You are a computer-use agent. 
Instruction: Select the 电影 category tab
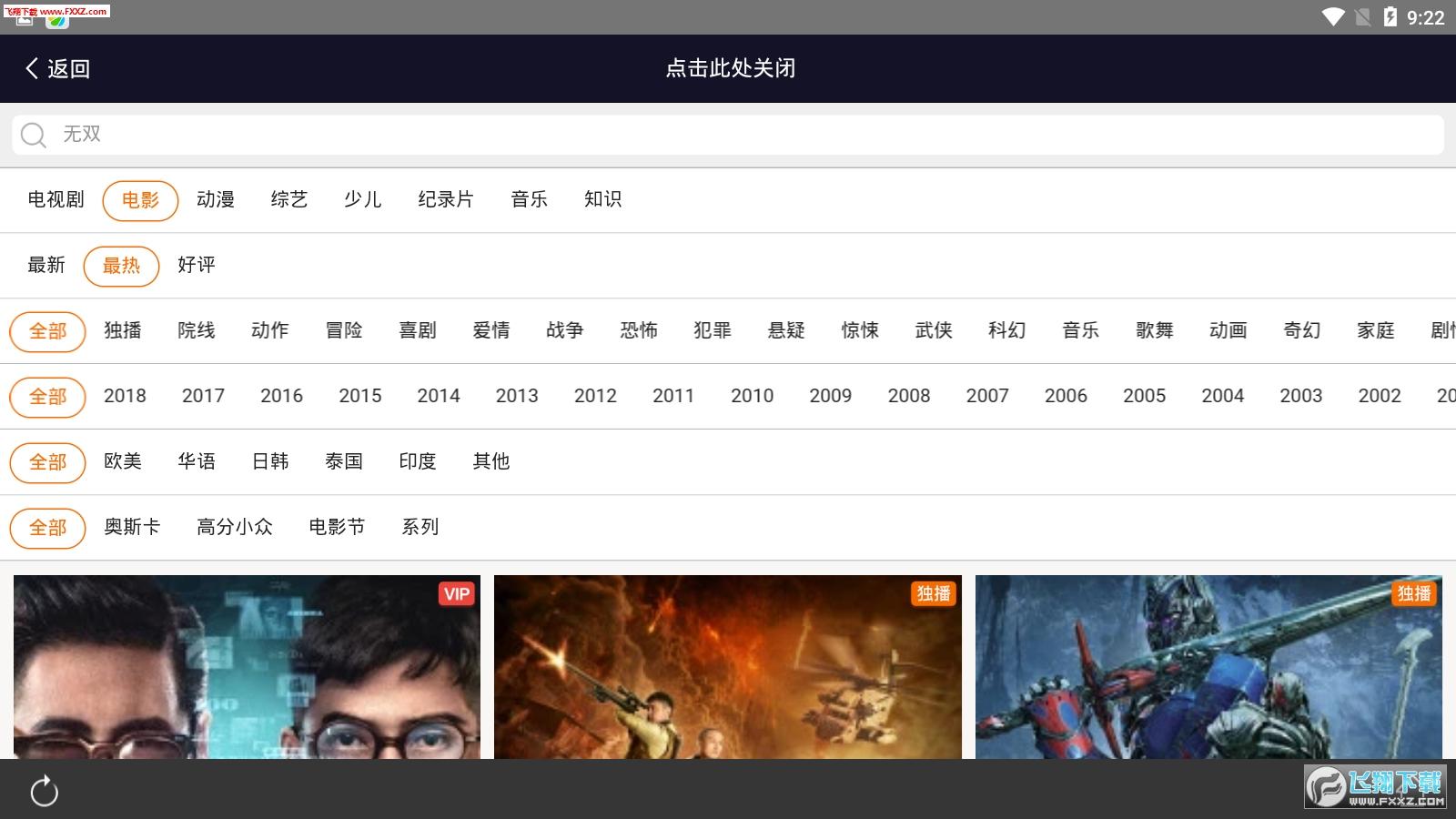pyautogui.click(x=140, y=200)
